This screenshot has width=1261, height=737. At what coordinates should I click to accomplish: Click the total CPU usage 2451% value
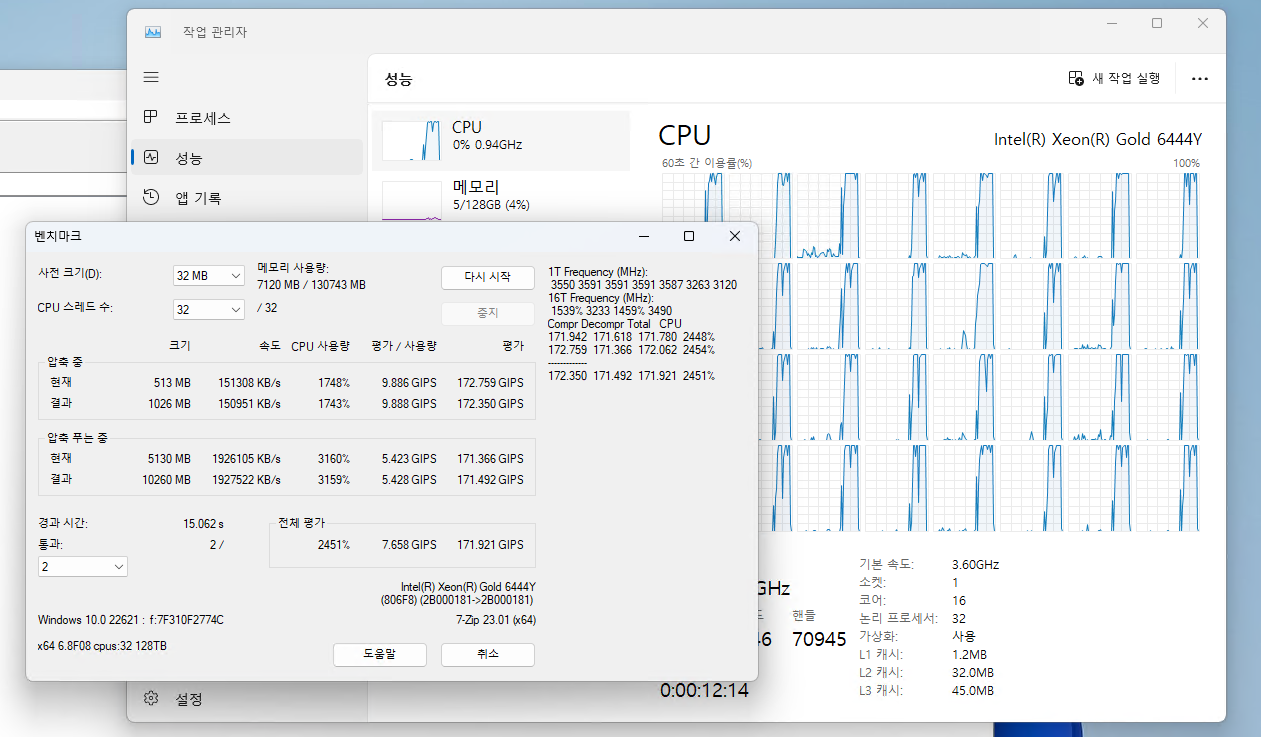tap(334, 545)
